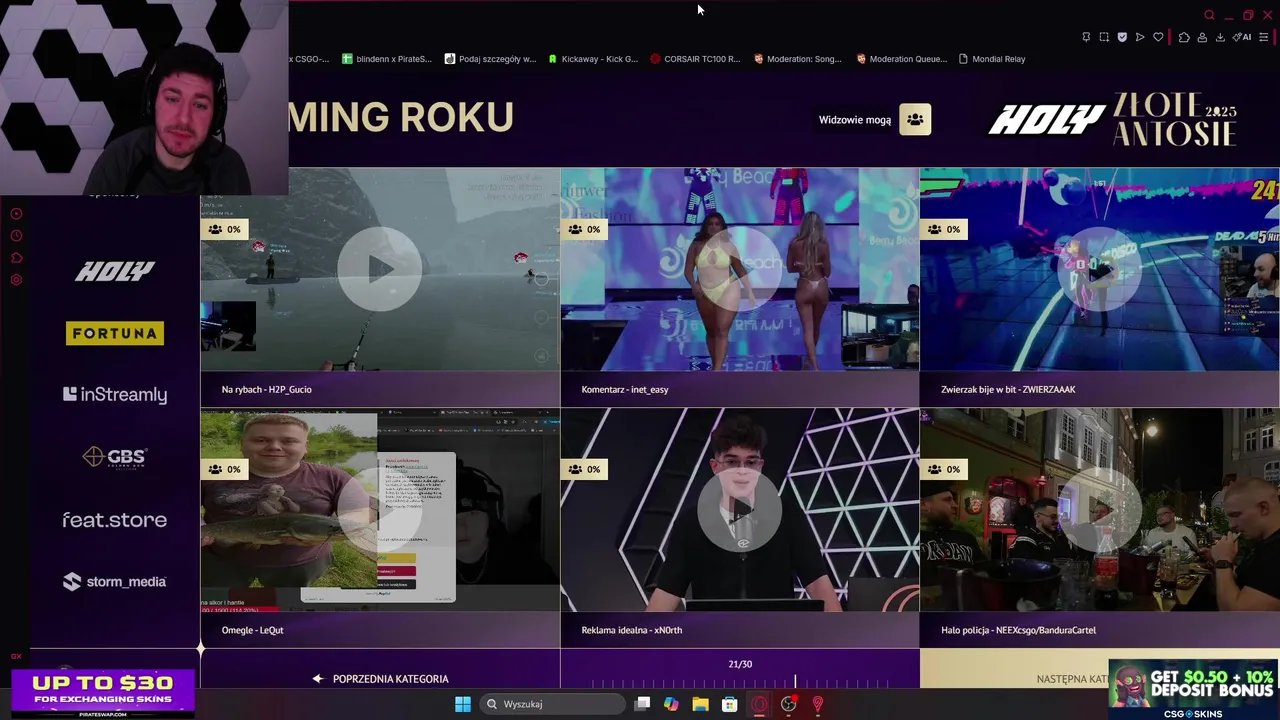Open the downloads icon in the toolbar
Screen dimensions: 1280x720
(x=1220, y=37)
